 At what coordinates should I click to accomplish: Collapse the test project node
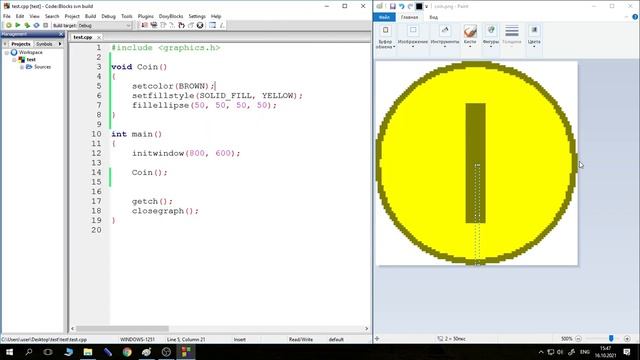click(14, 60)
